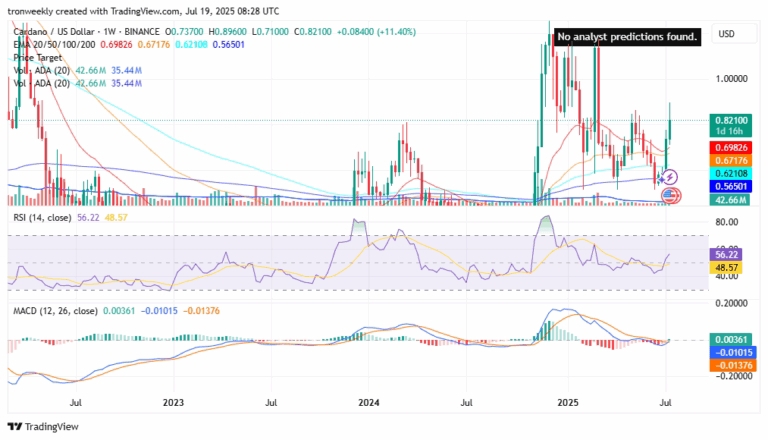Click the orange 0.67176 EMA price label
Screen dimensions: 768x440
pos(734,160)
